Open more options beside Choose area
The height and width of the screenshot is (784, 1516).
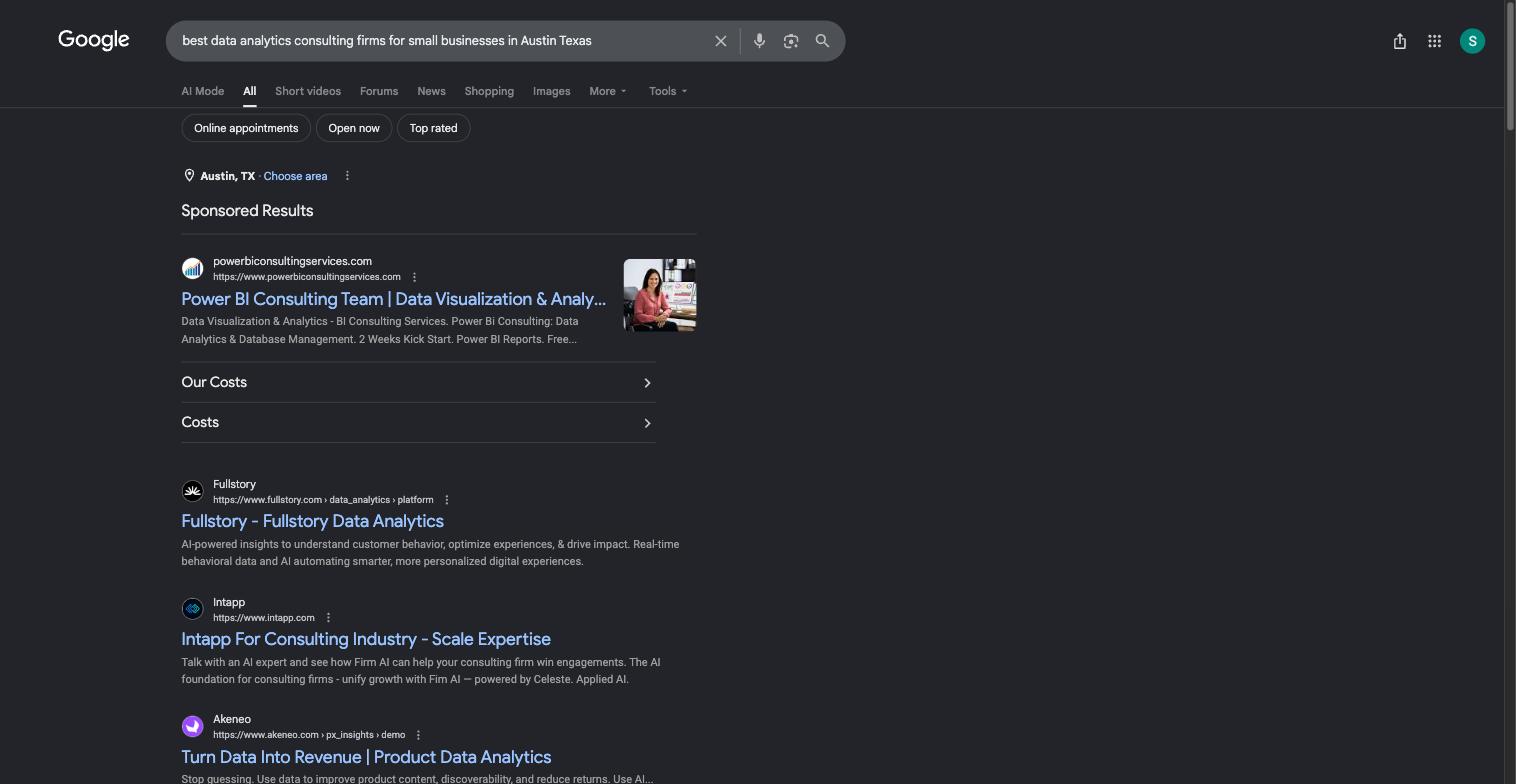coord(347,176)
